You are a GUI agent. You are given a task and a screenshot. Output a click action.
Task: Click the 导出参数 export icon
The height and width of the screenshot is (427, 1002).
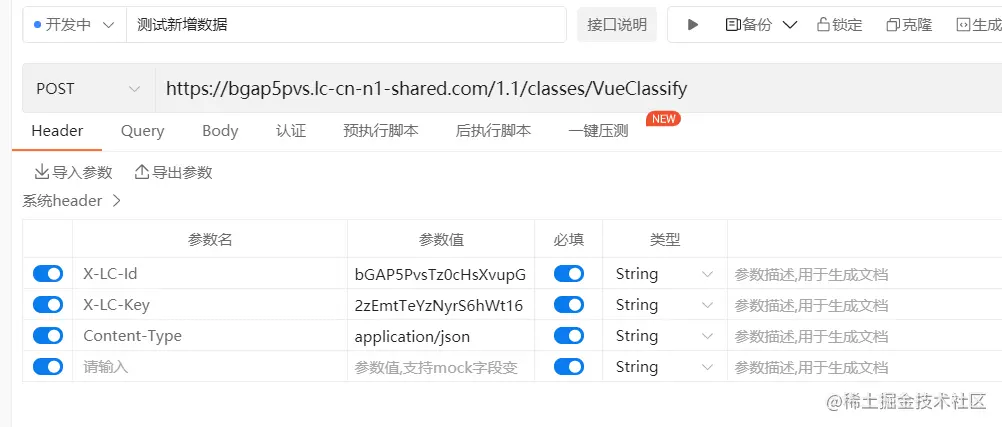click(142, 171)
